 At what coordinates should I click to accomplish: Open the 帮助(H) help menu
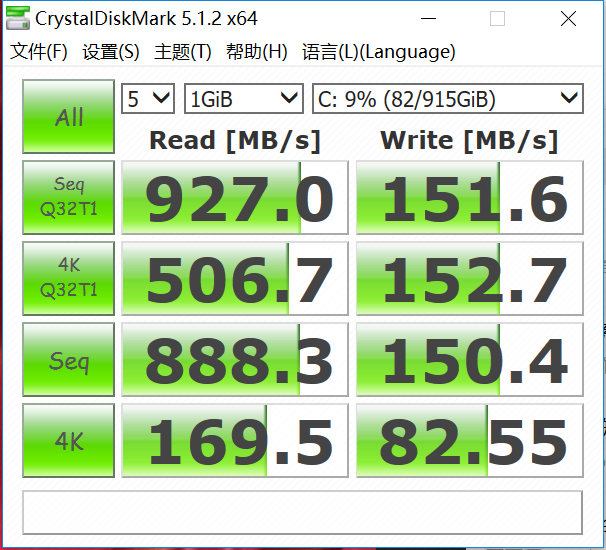256,52
